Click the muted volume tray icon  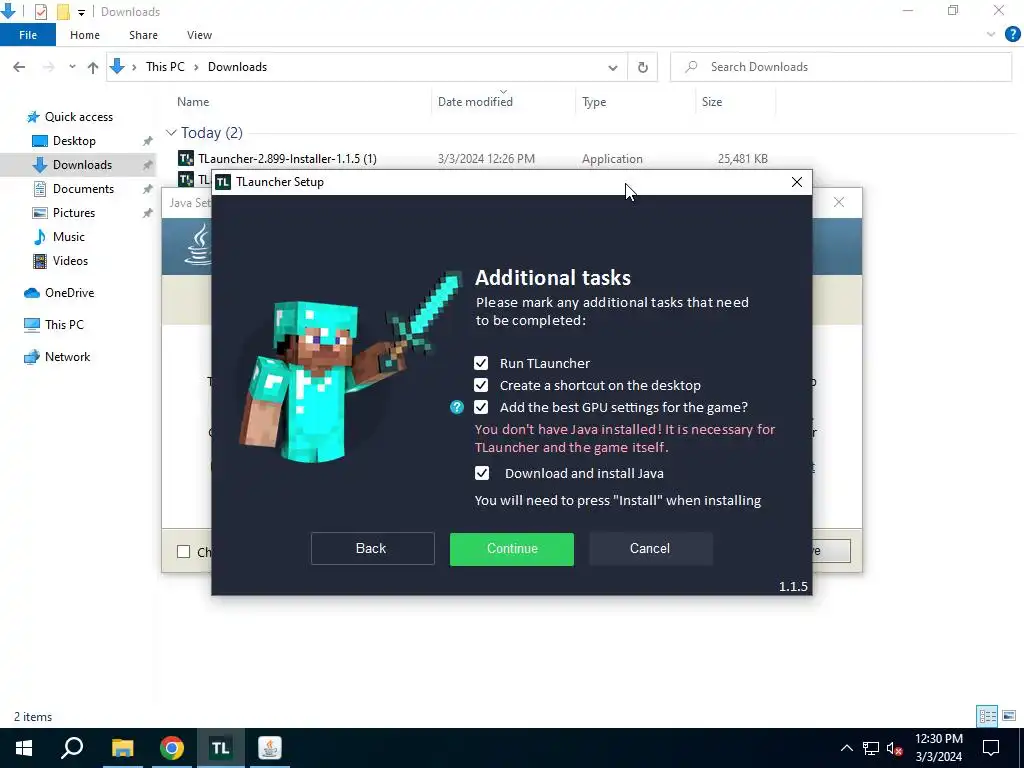pyautogui.click(x=895, y=748)
